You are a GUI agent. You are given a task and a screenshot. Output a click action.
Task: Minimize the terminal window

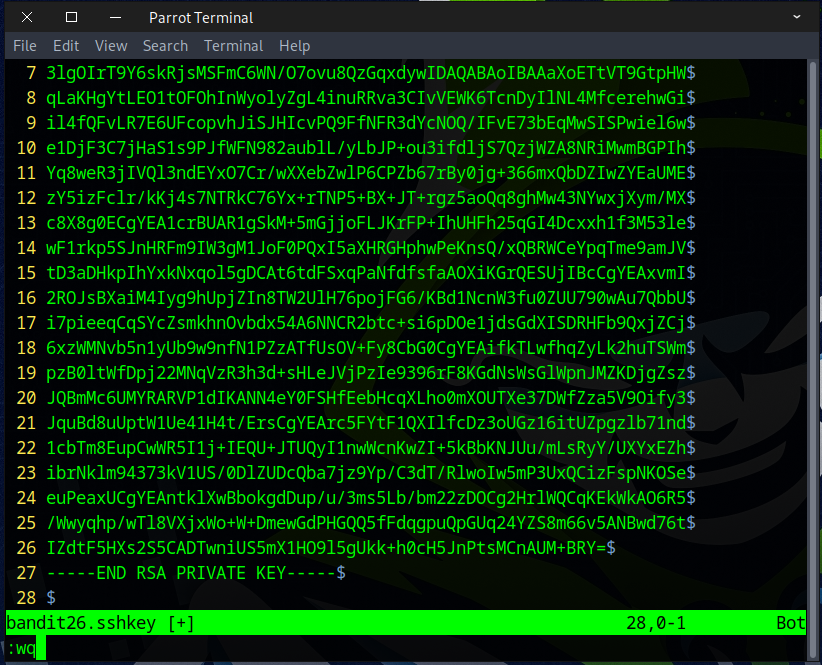pyautogui.click(x=117, y=17)
